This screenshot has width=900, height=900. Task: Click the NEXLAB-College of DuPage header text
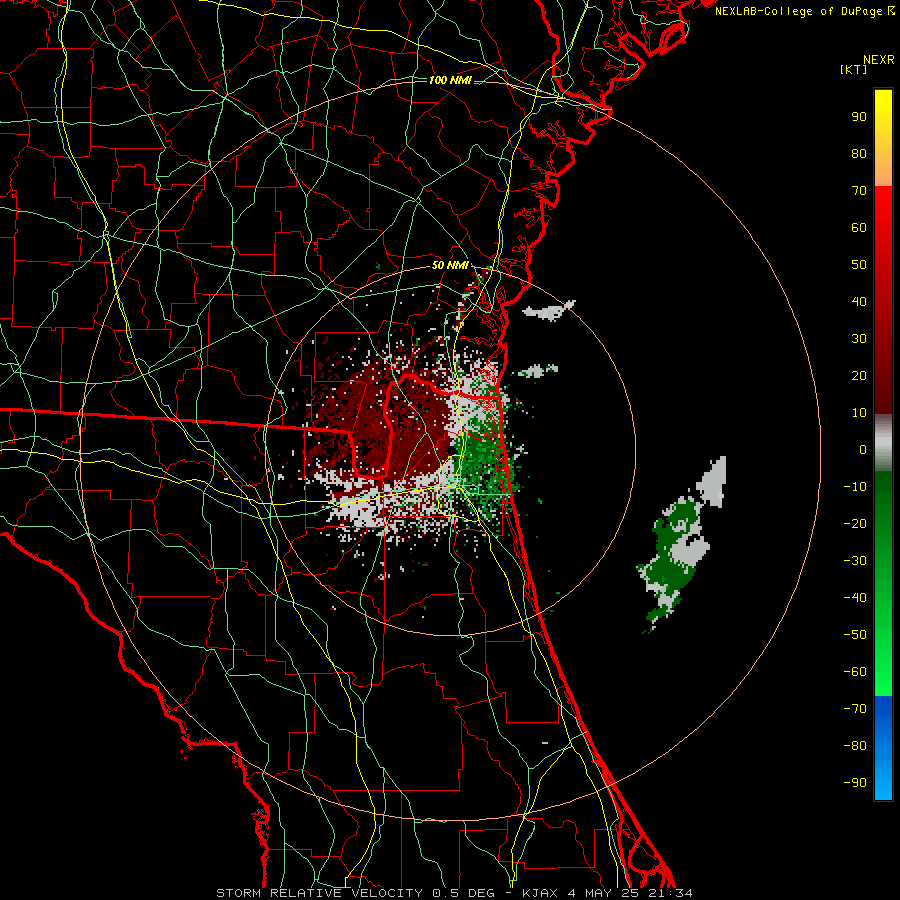tap(804, 11)
